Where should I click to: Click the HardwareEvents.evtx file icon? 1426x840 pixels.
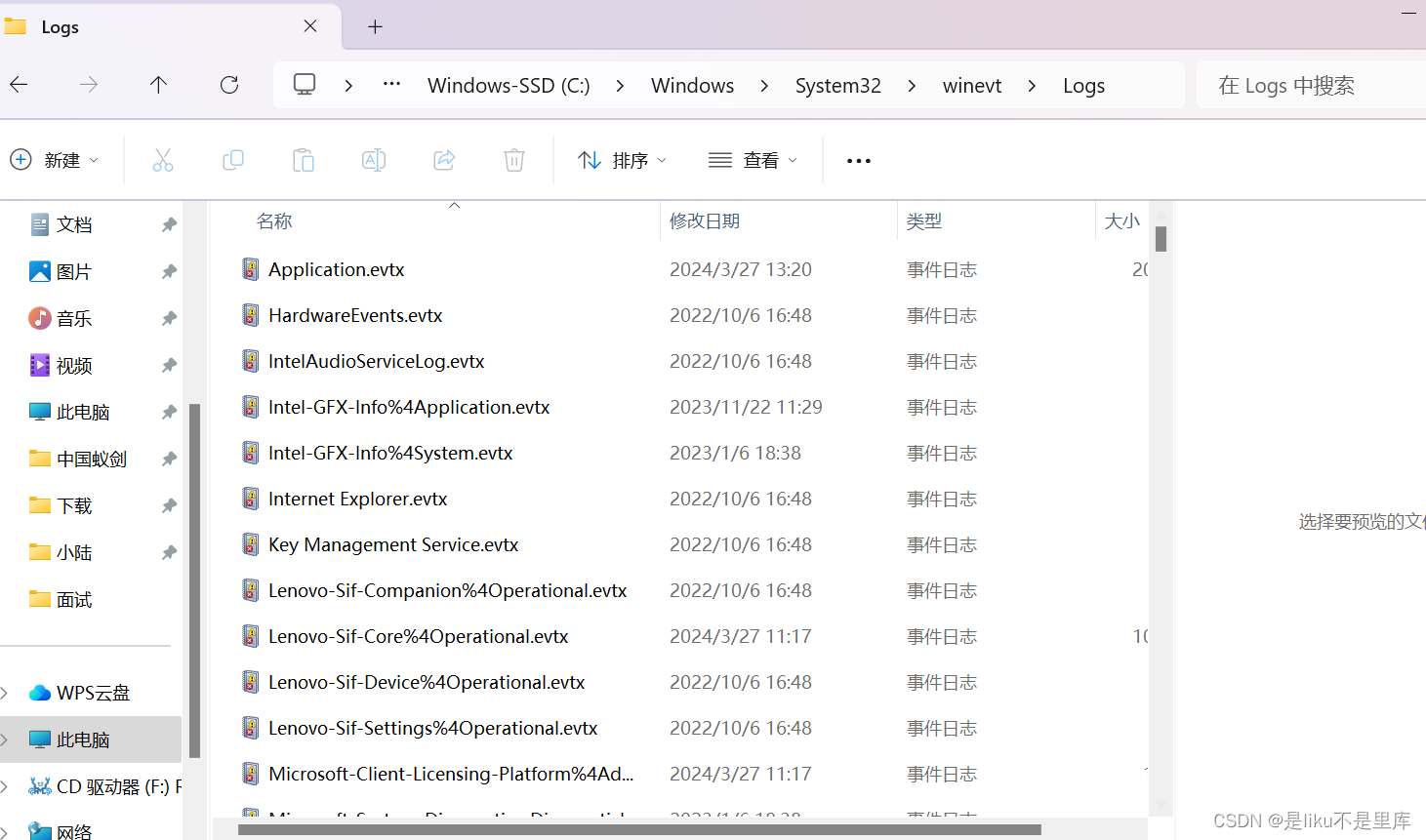(251, 315)
